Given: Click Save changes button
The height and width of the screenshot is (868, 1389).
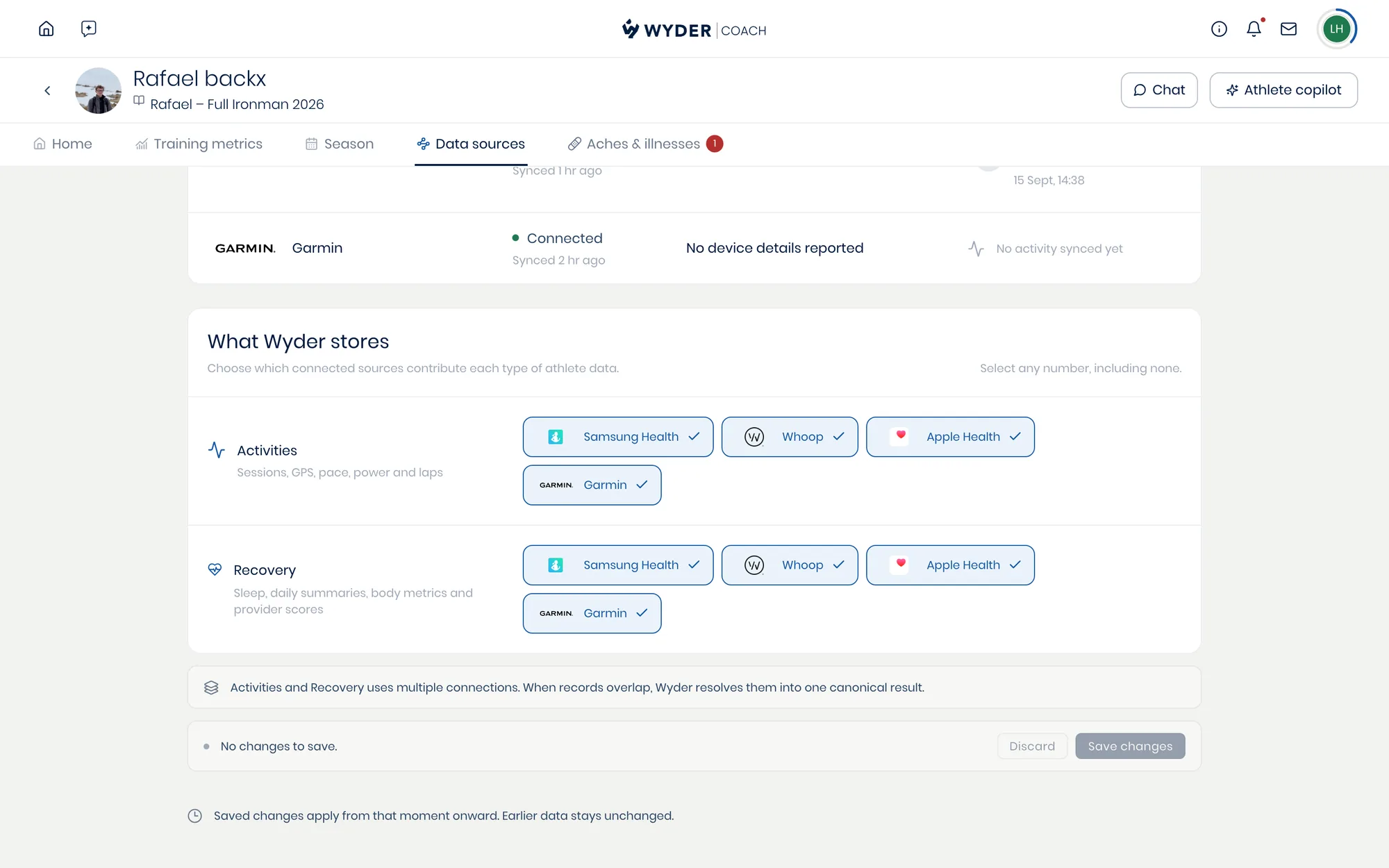Looking at the screenshot, I should click(x=1130, y=746).
